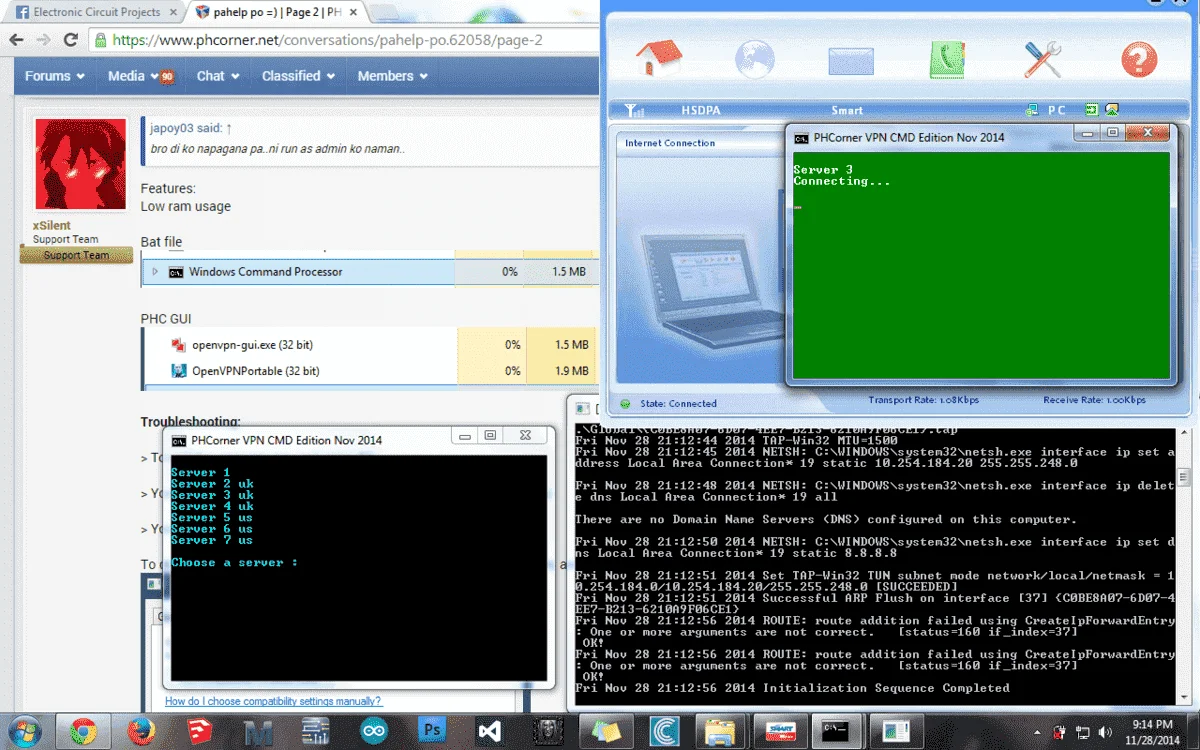Screen dimensions: 1200x750
Task: Click the HSDPA network label
Action: (701, 110)
